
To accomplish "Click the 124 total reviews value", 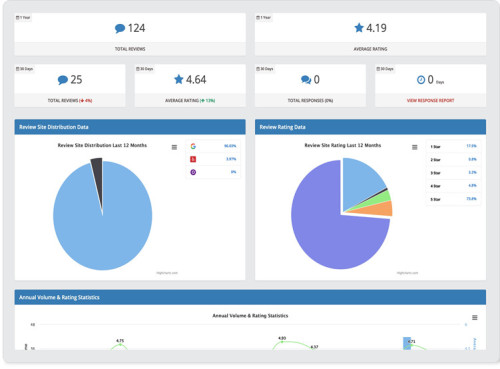I will tap(137, 28).
